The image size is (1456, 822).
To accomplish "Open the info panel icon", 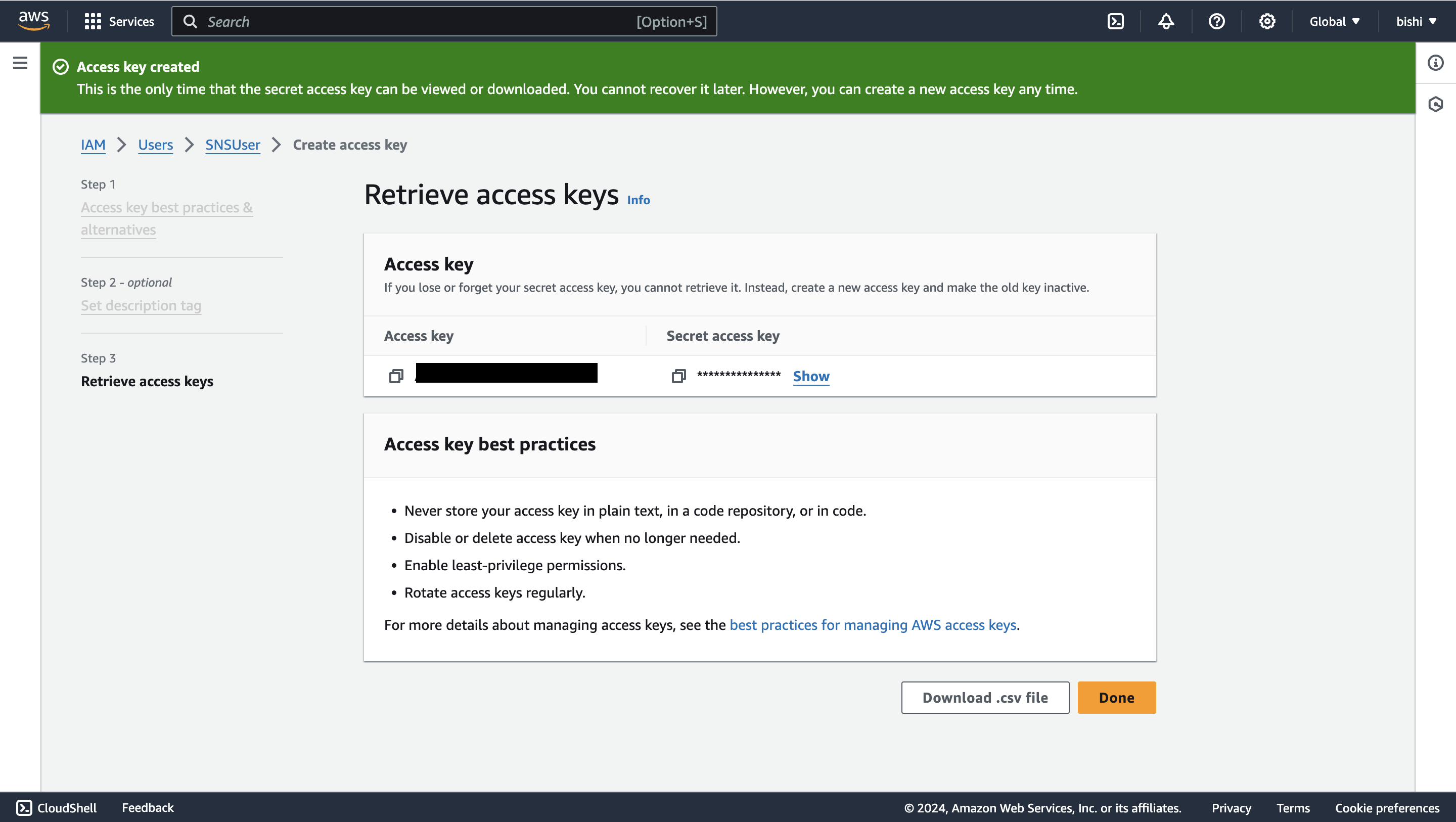I will click(x=1435, y=63).
